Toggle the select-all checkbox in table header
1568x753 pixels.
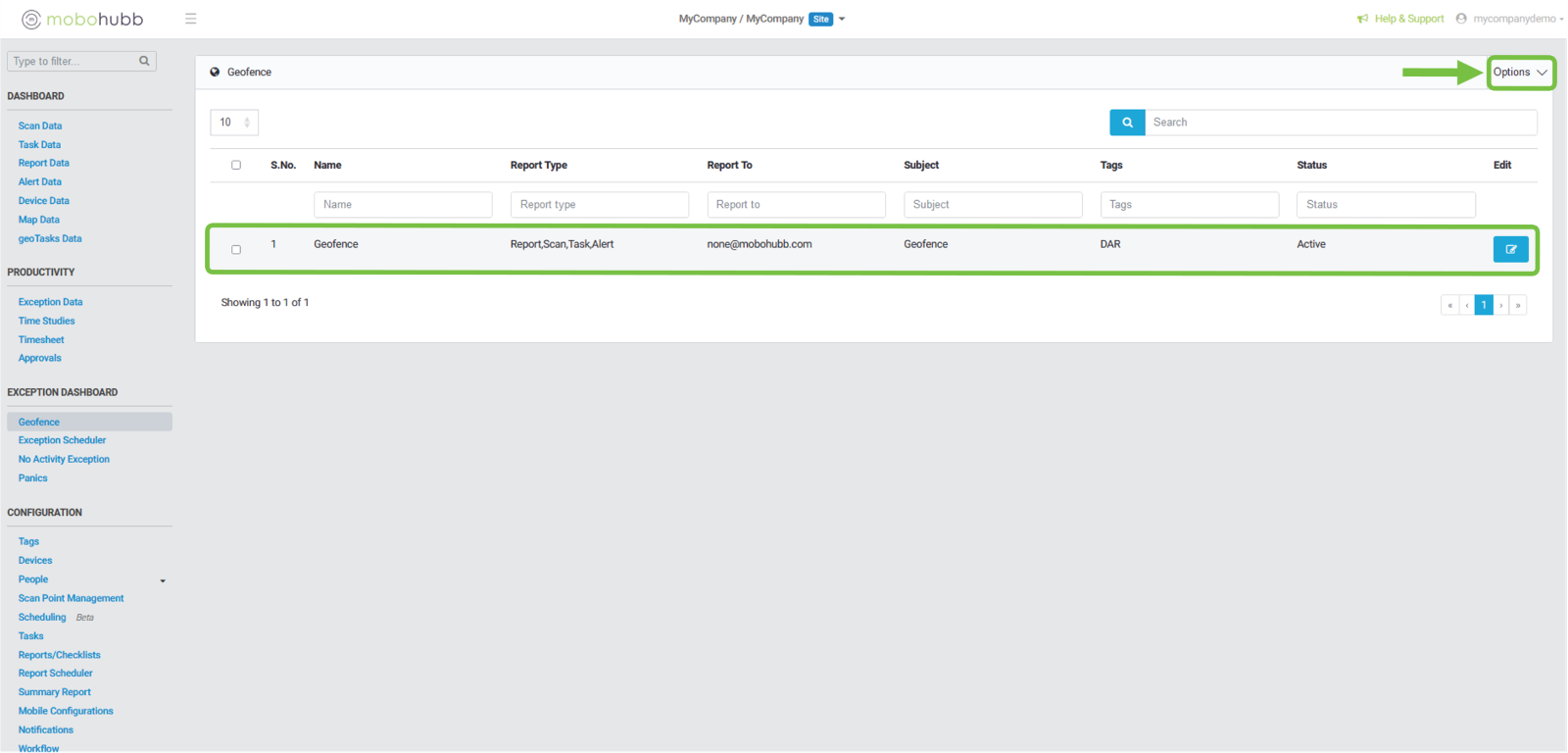tap(236, 165)
